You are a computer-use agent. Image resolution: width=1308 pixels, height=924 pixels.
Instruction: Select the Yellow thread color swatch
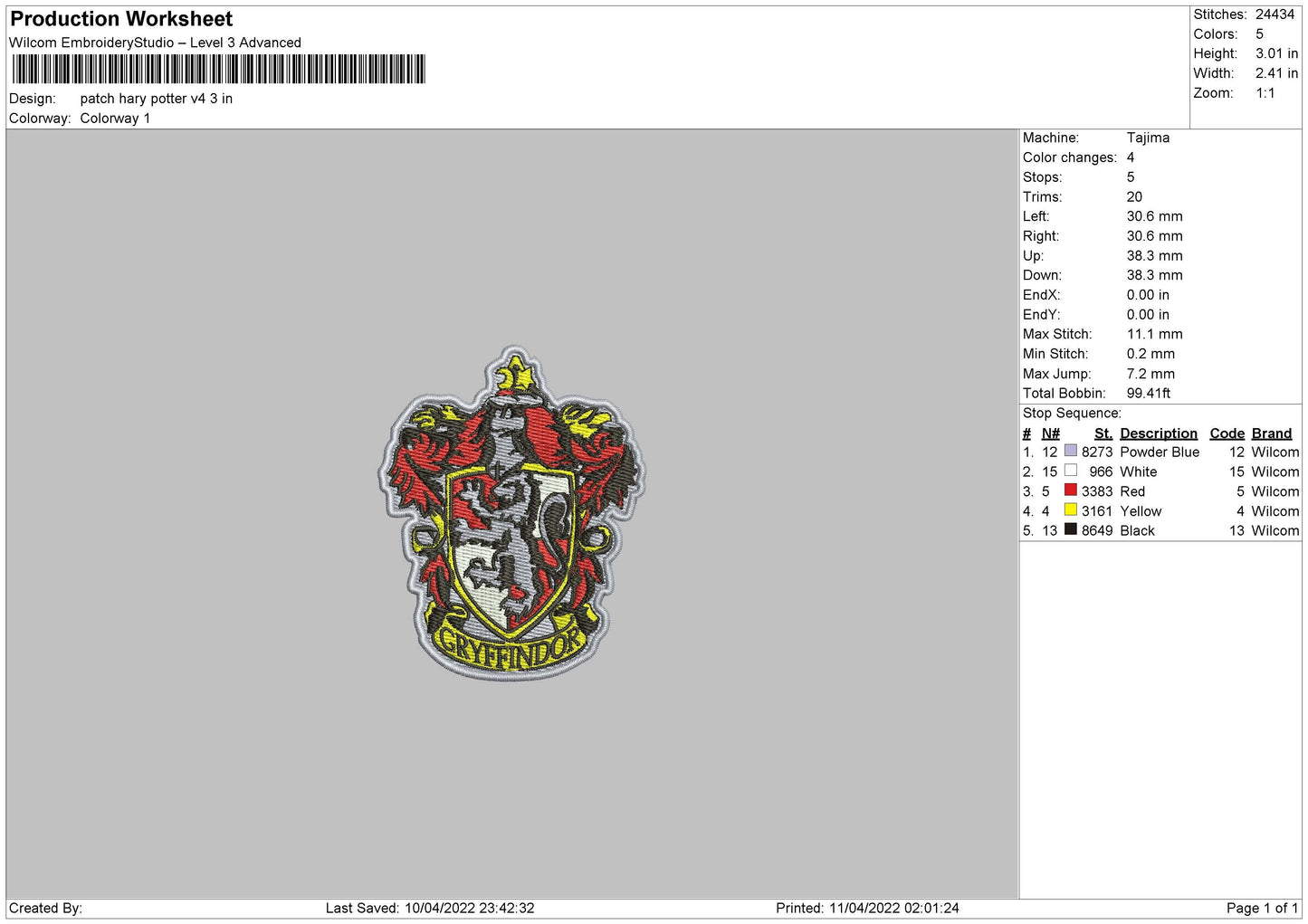[1071, 510]
